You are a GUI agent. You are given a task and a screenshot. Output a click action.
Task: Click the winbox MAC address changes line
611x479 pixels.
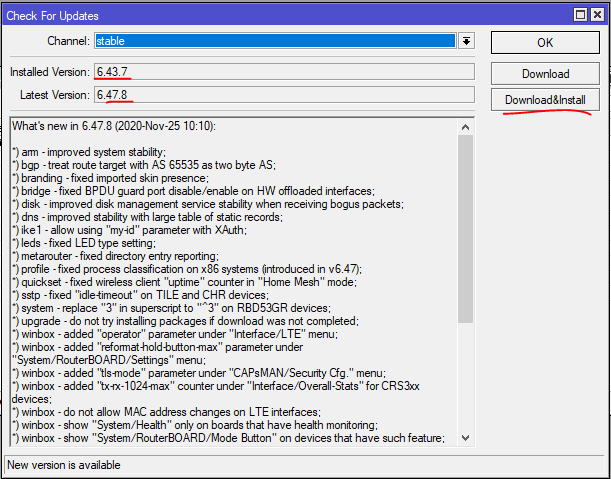[x=166, y=412]
